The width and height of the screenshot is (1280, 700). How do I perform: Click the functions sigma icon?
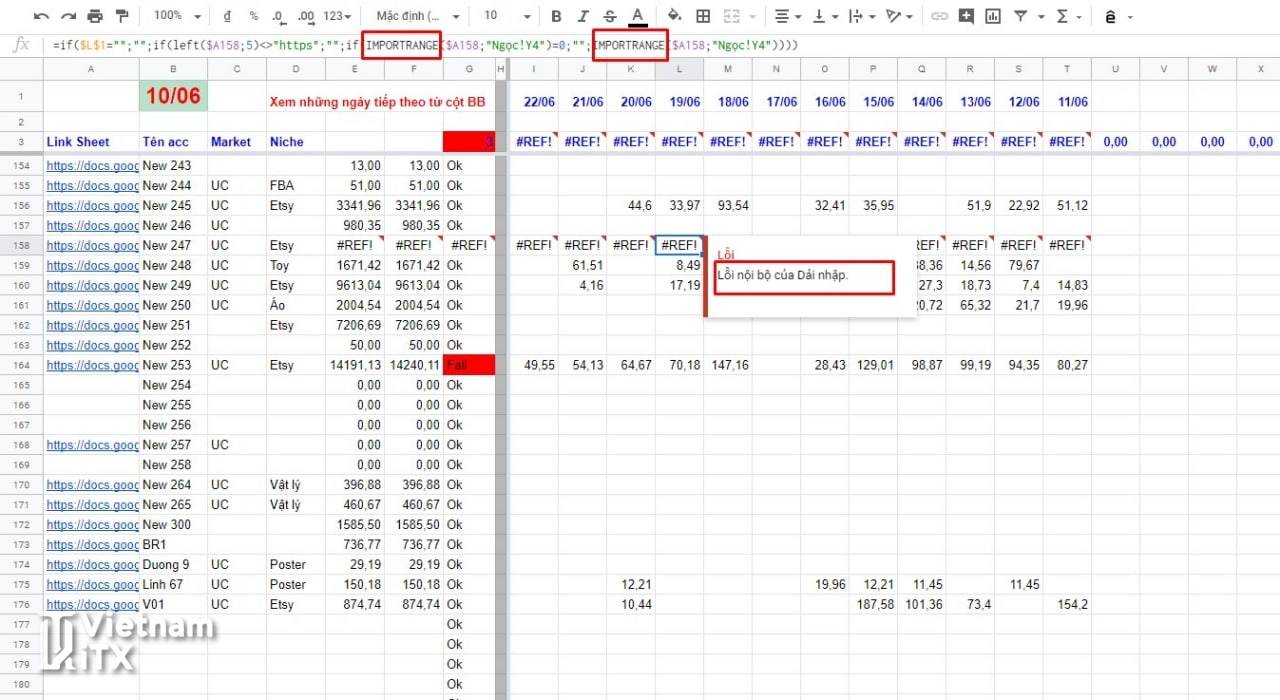point(1062,16)
